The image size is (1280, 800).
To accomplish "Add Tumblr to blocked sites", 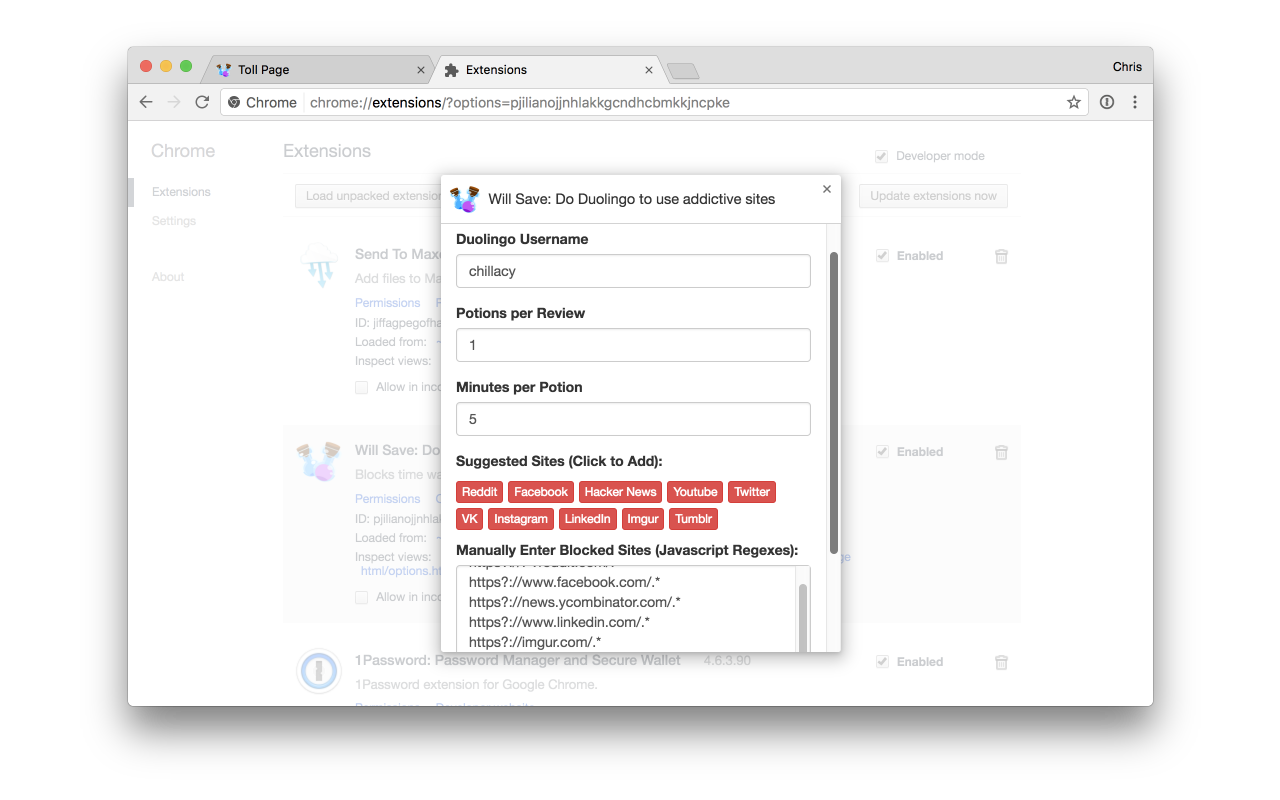I will tap(693, 519).
